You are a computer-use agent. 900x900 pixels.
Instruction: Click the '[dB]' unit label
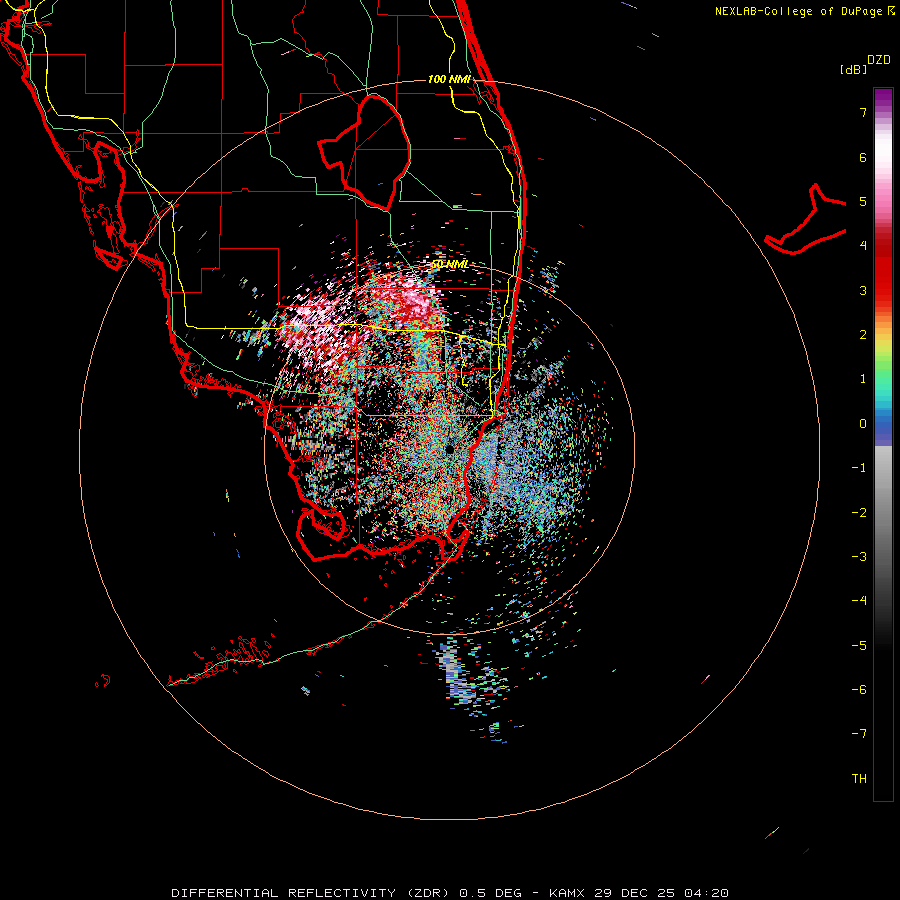click(853, 69)
